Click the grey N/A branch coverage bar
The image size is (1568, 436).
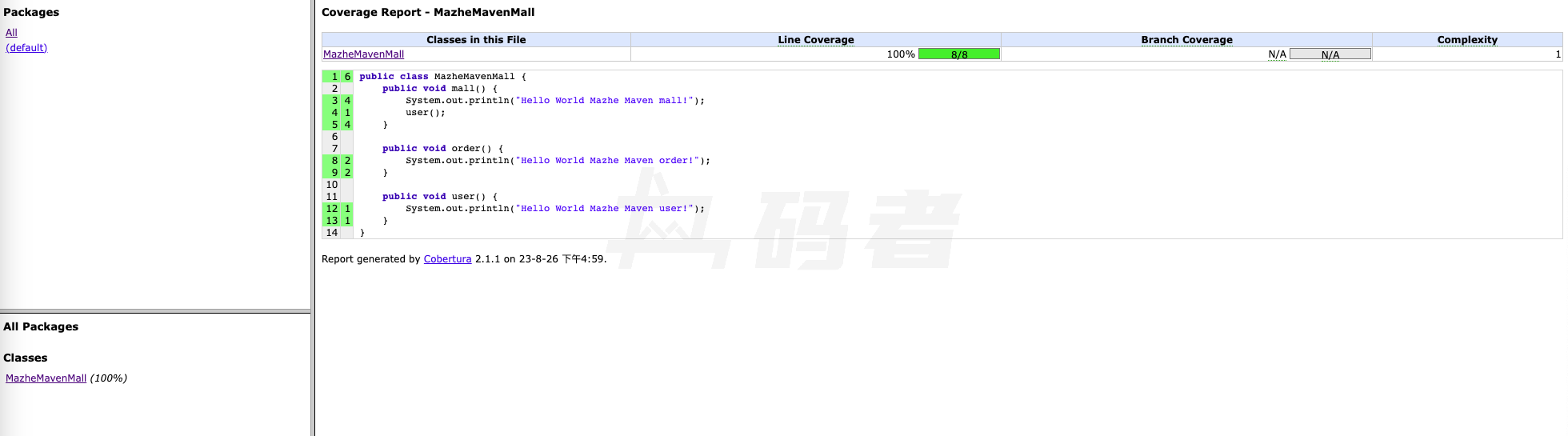point(1330,54)
